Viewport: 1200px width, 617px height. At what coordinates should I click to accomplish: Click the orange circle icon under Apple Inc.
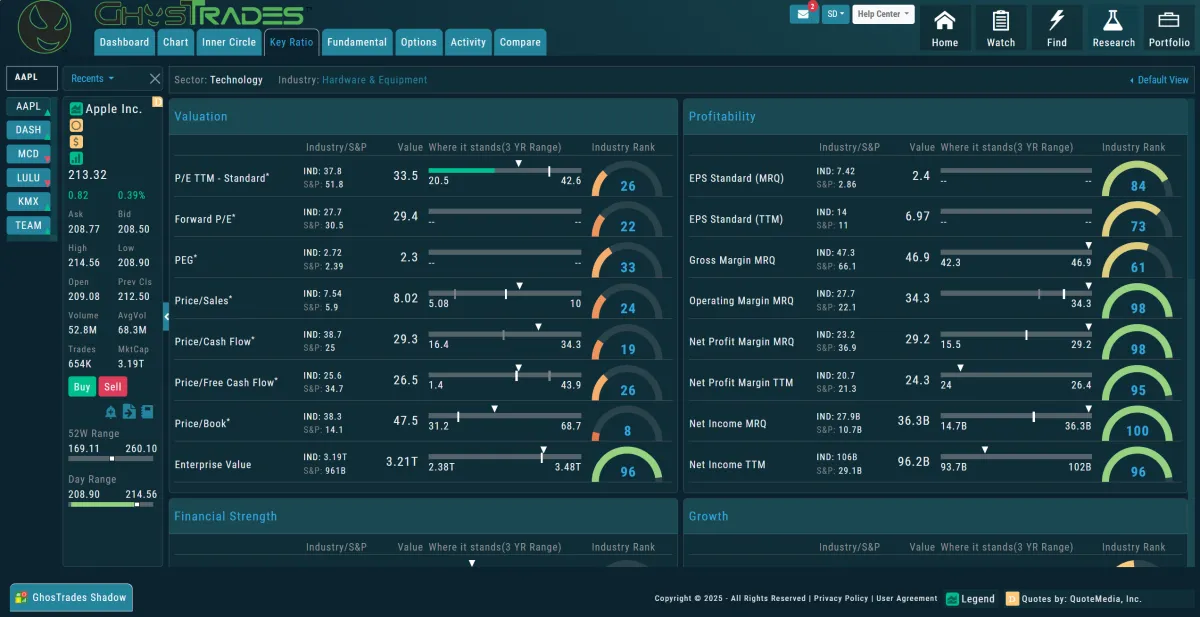point(76,125)
